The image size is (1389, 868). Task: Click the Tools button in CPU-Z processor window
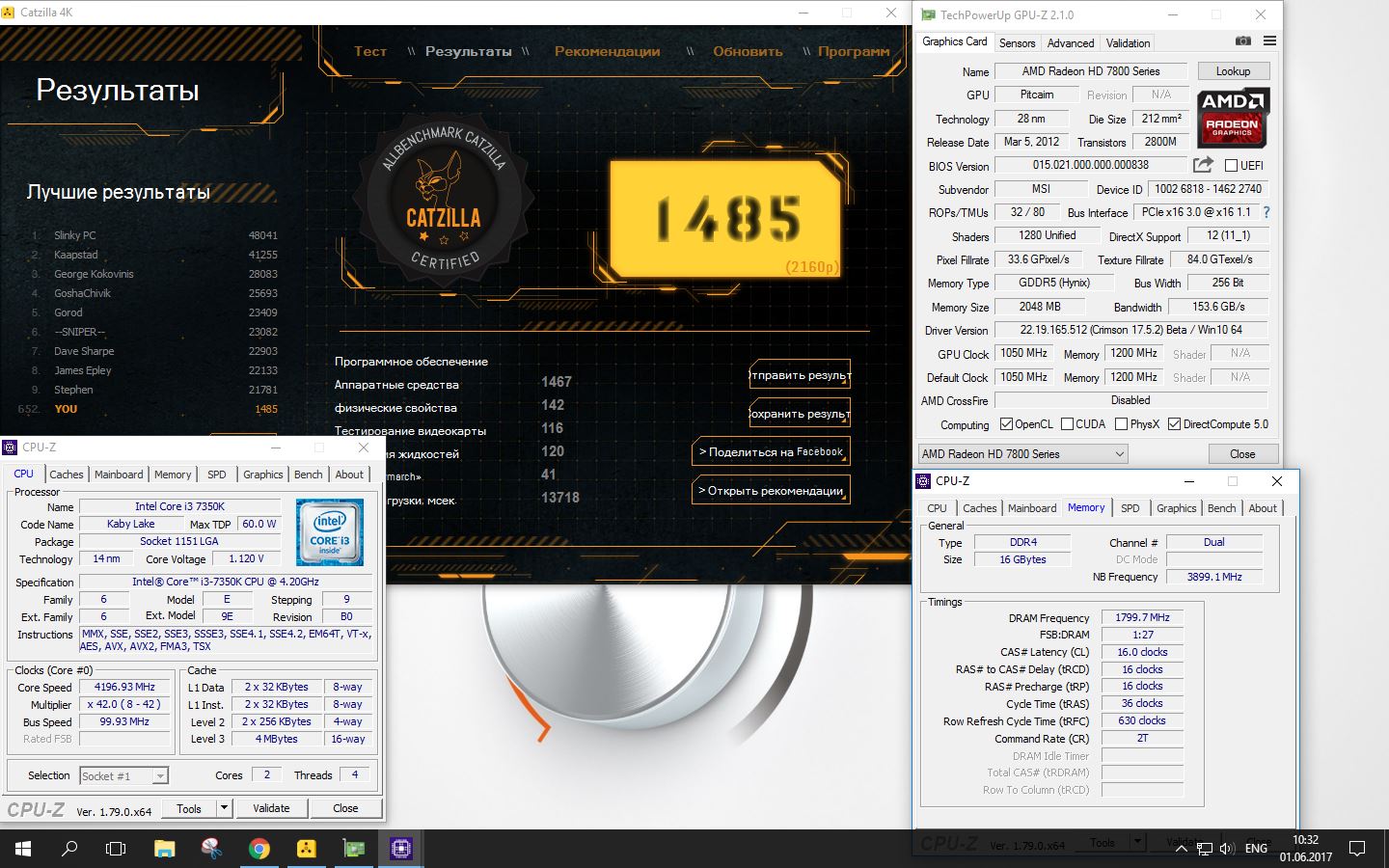[x=189, y=808]
